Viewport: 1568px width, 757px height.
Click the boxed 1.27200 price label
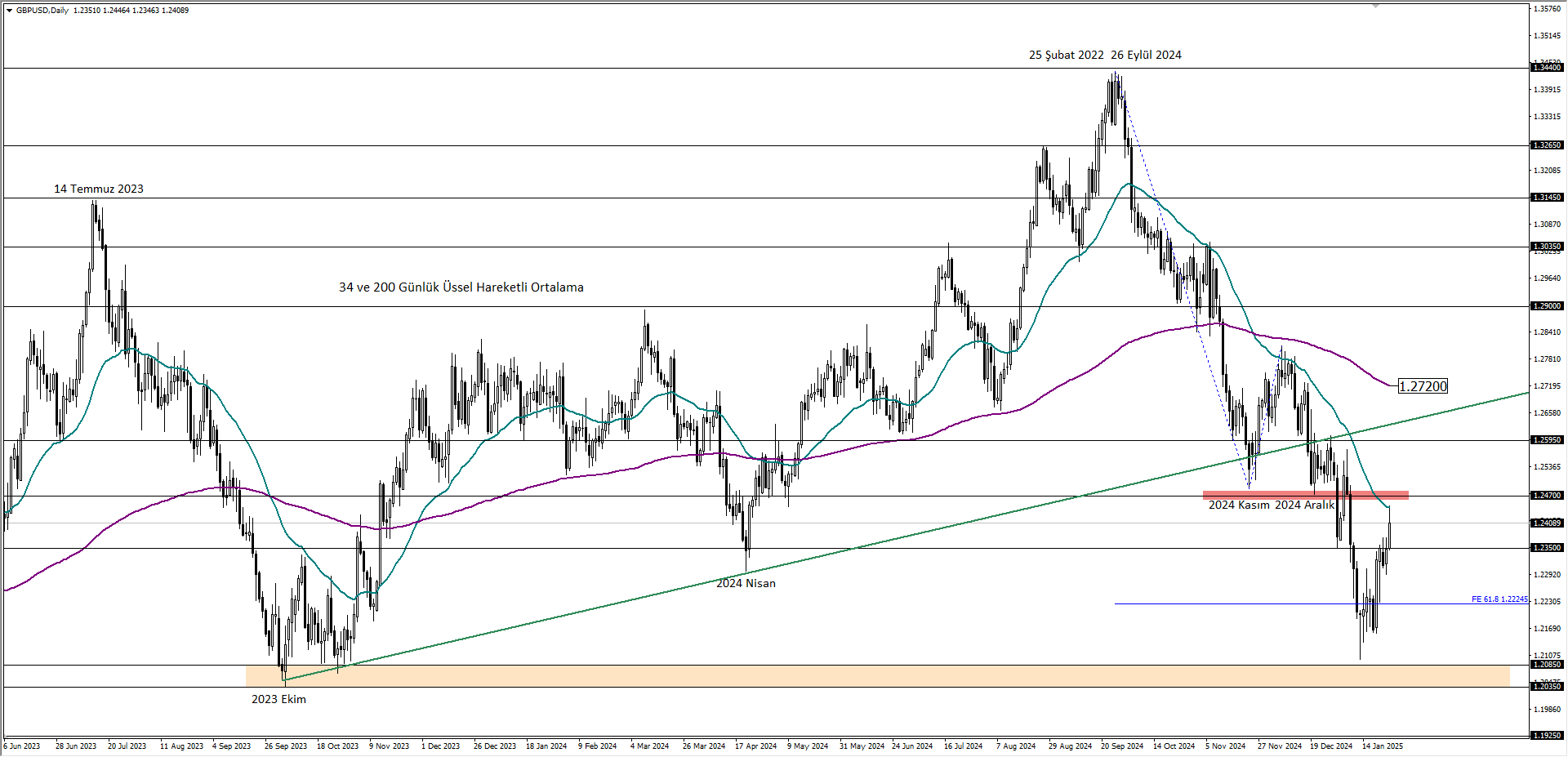click(x=1423, y=386)
